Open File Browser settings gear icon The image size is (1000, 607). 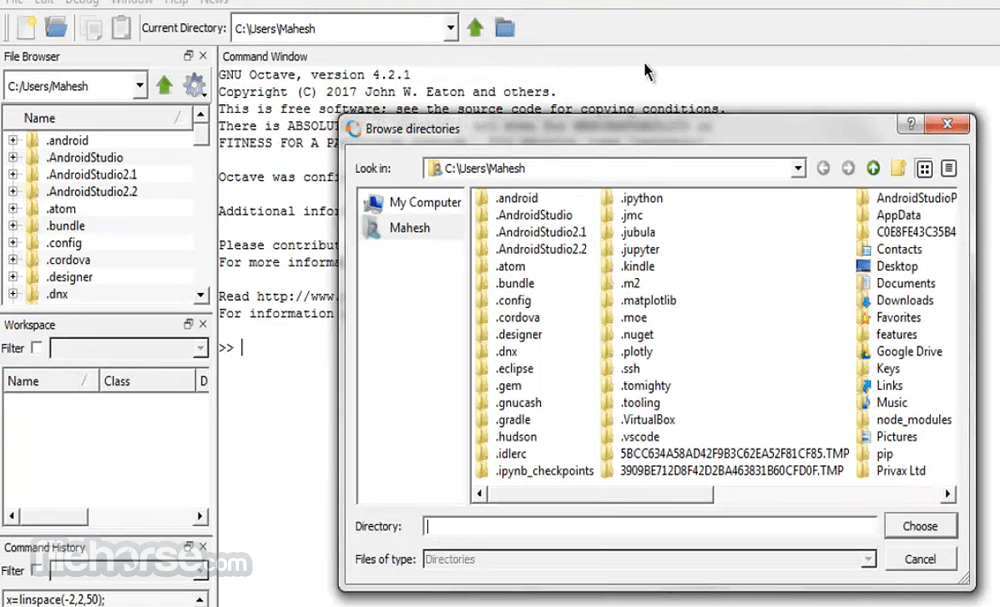click(195, 85)
